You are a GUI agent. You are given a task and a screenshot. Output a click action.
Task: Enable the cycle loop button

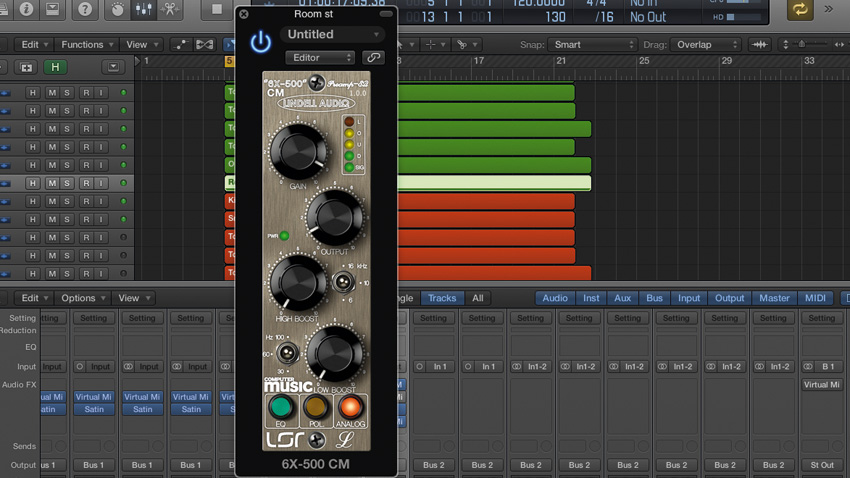point(800,9)
